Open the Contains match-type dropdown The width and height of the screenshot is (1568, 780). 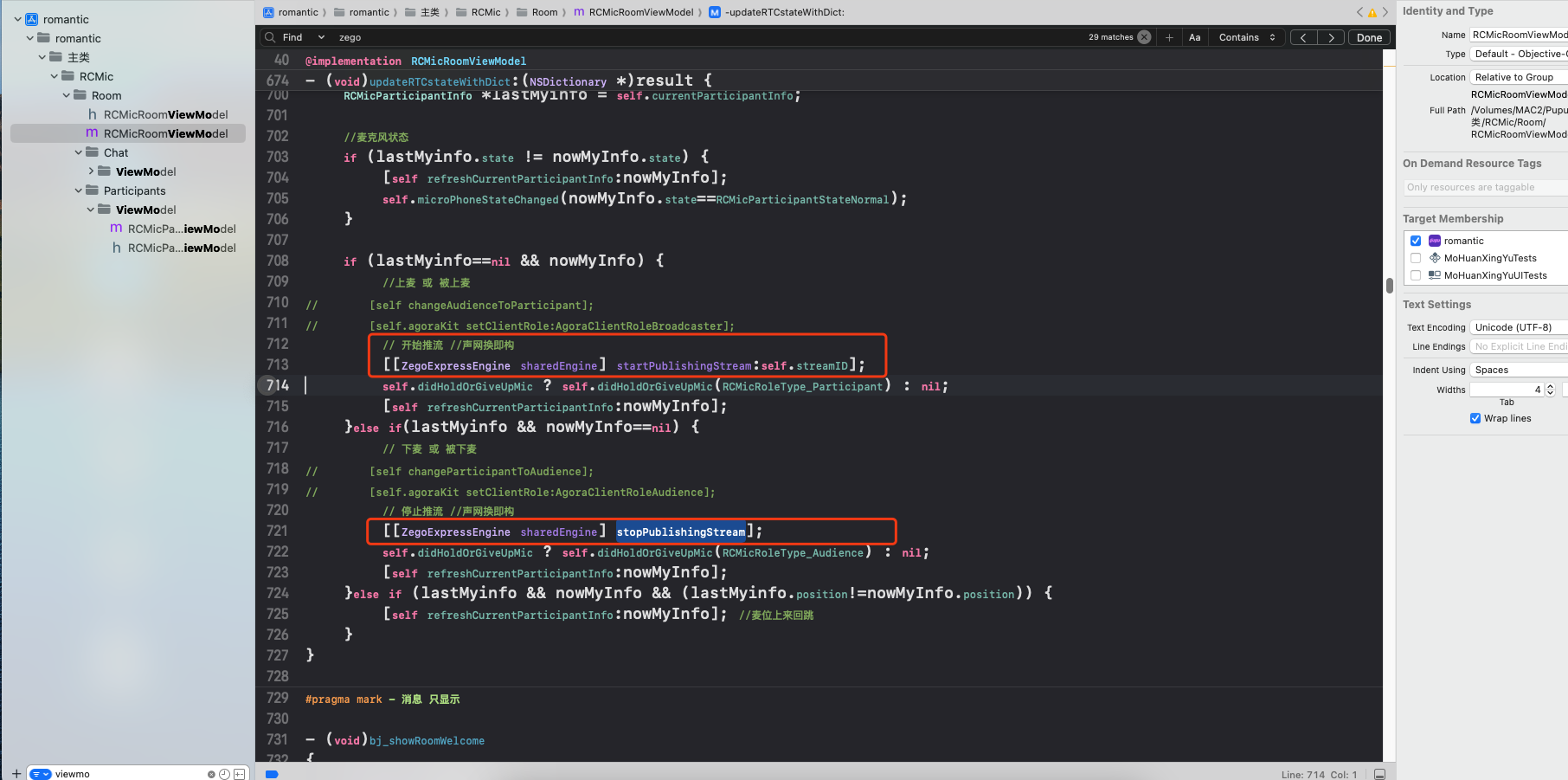pos(1246,37)
